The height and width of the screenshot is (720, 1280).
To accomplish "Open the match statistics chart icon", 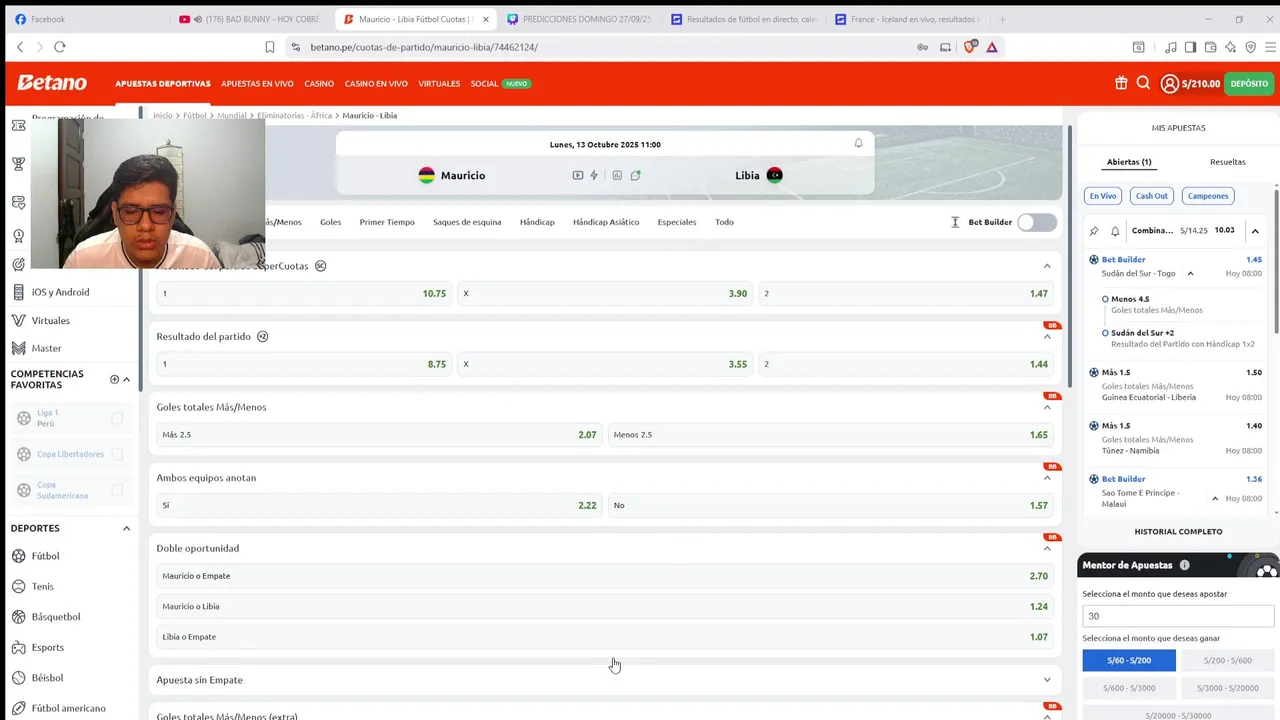I will click(617, 175).
